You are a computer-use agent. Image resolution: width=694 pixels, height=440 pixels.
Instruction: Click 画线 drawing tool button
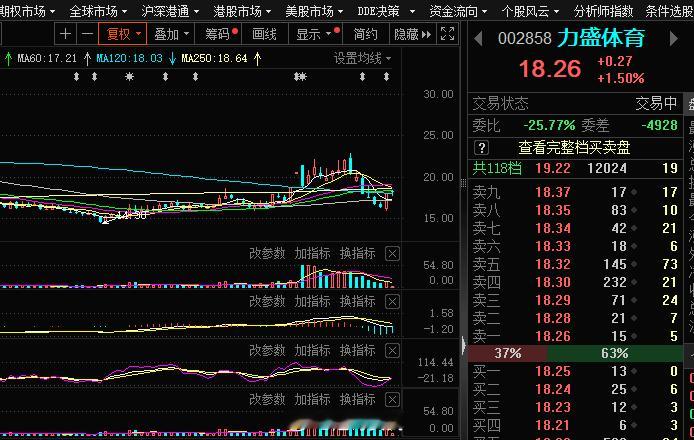(x=264, y=34)
